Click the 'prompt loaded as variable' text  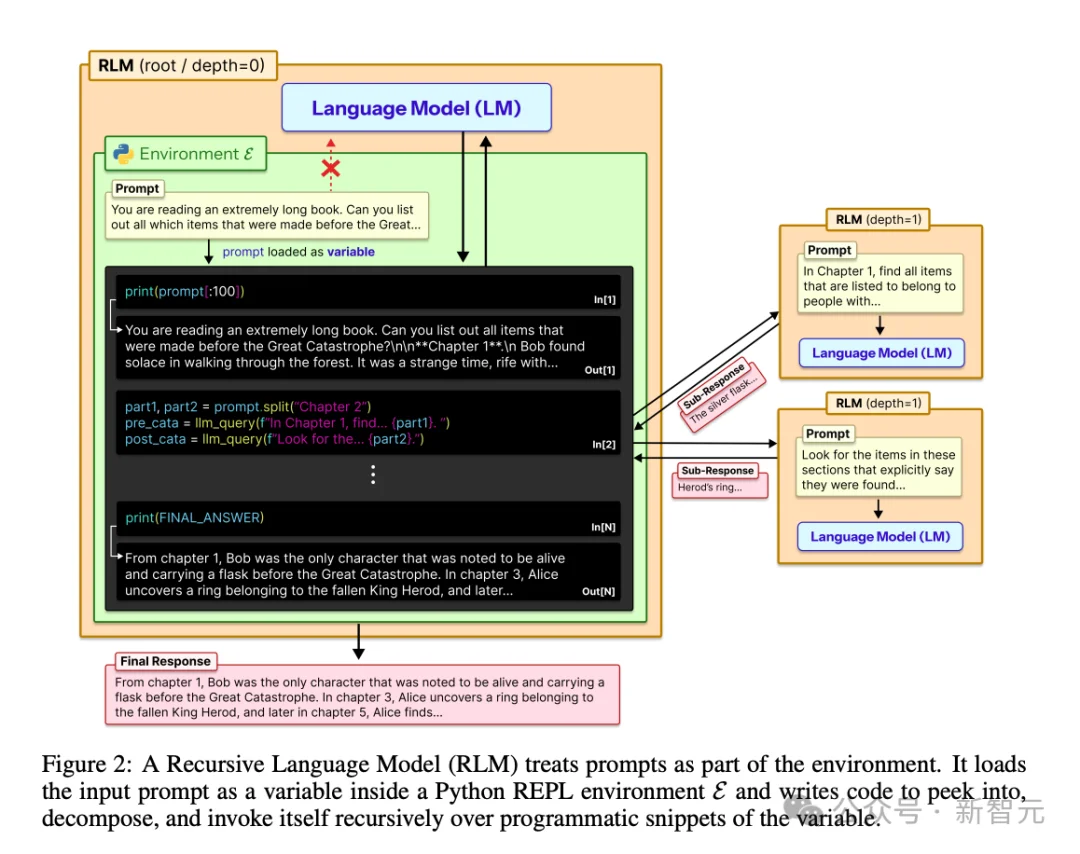click(298, 252)
